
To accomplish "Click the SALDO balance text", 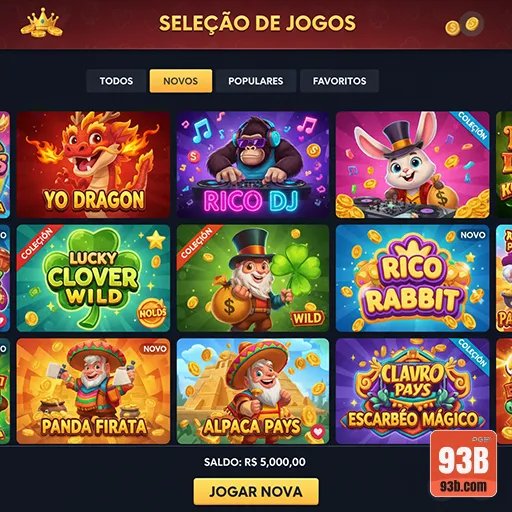I will [x=255, y=462].
